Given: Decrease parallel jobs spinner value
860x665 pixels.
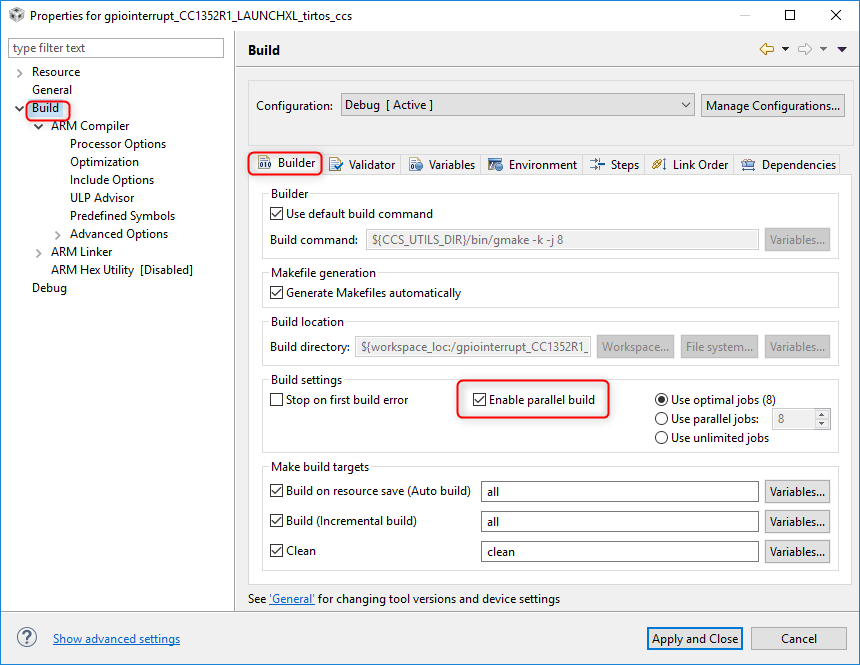Looking at the screenshot, I should tap(822, 424).
